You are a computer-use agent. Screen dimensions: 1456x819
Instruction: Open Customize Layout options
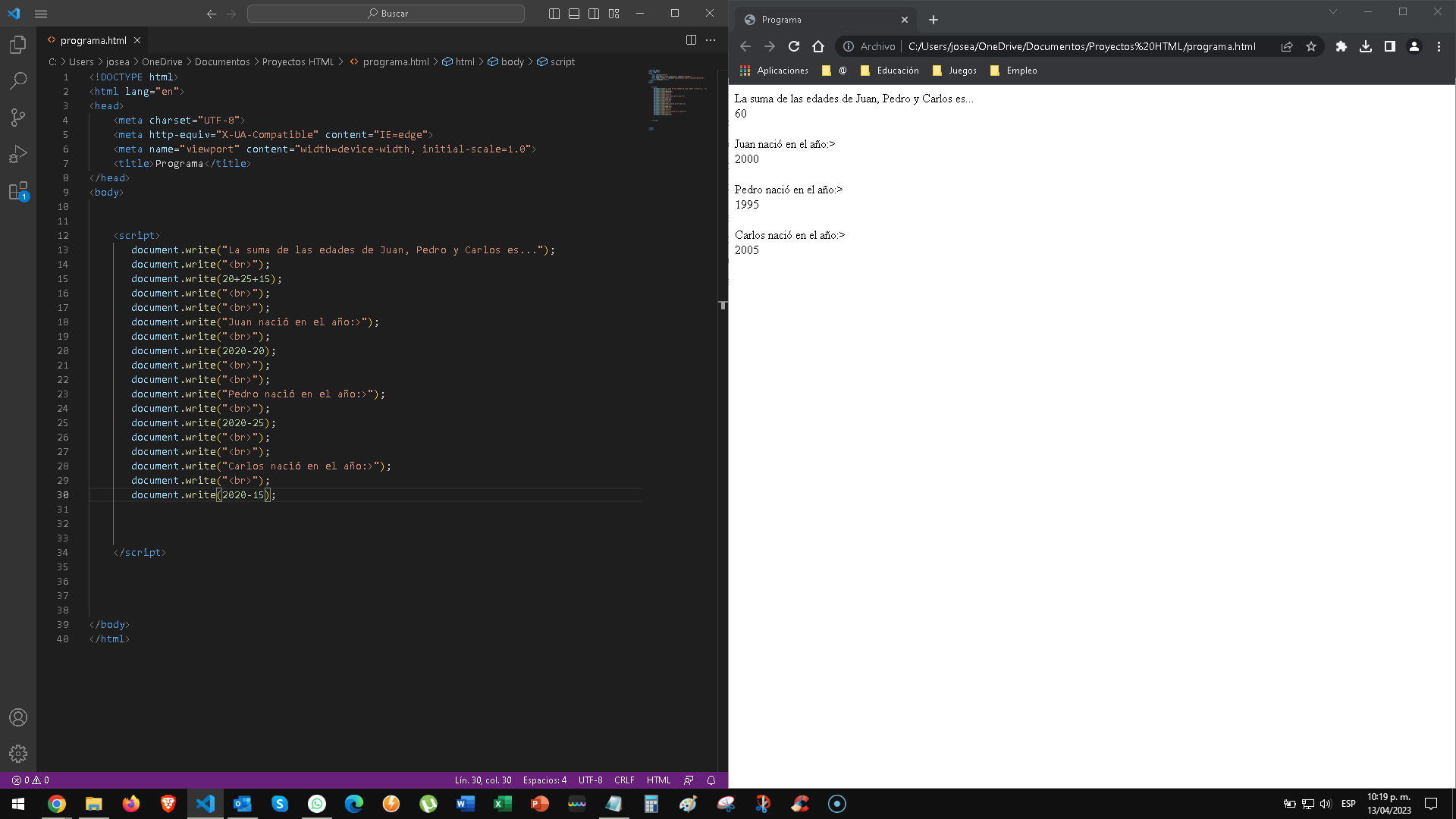click(x=614, y=14)
